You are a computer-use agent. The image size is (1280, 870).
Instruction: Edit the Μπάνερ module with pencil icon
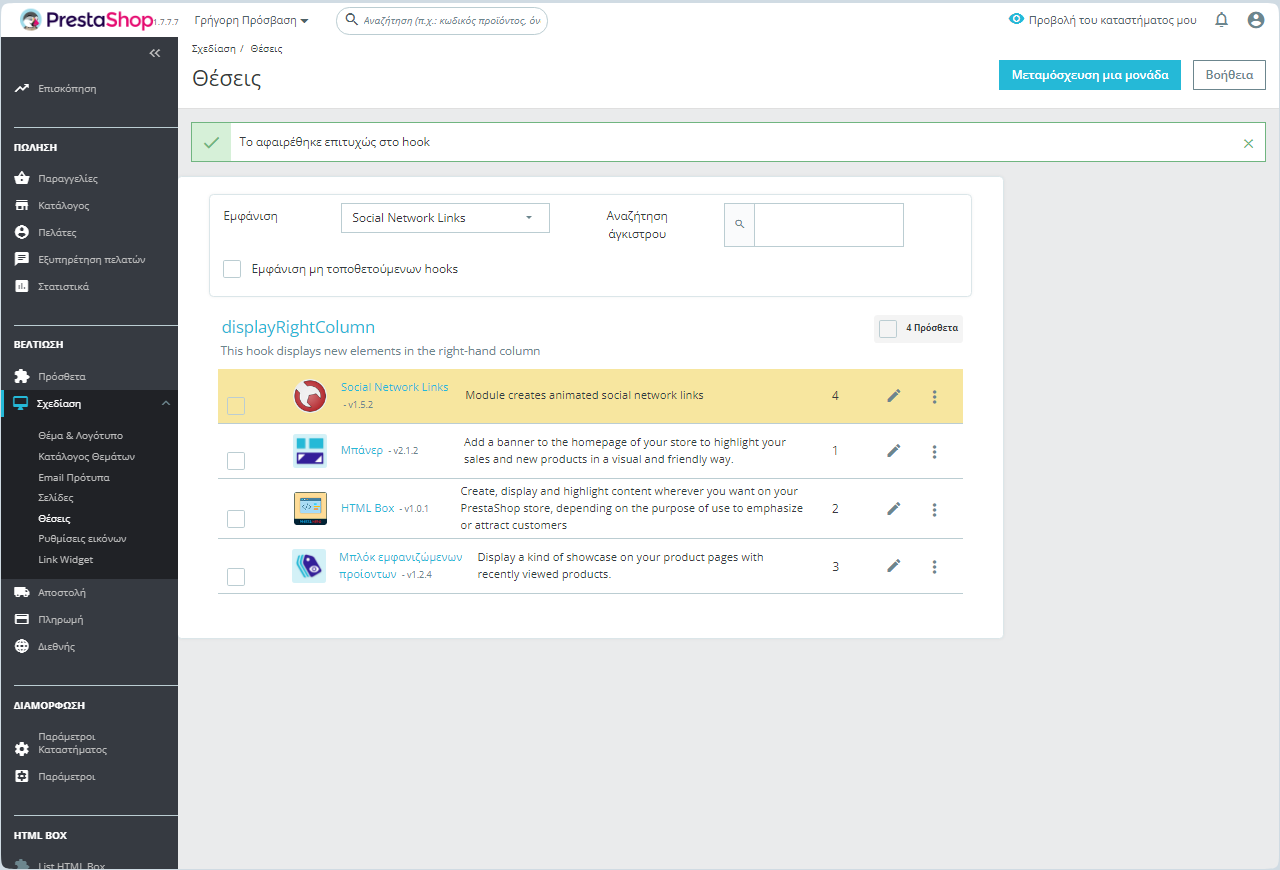click(894, 451)
